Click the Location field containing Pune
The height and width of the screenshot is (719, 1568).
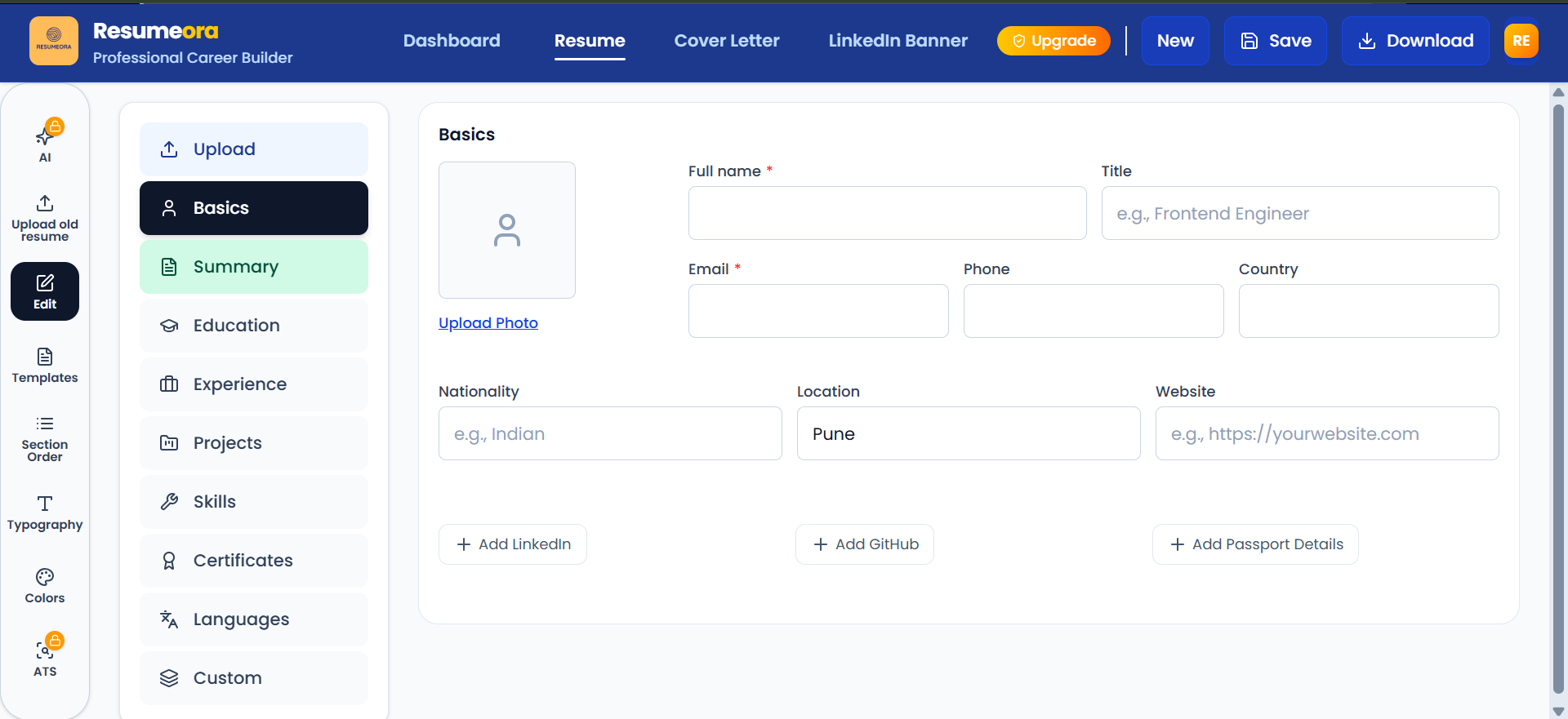pyautogui.click(x=969, y=433)
